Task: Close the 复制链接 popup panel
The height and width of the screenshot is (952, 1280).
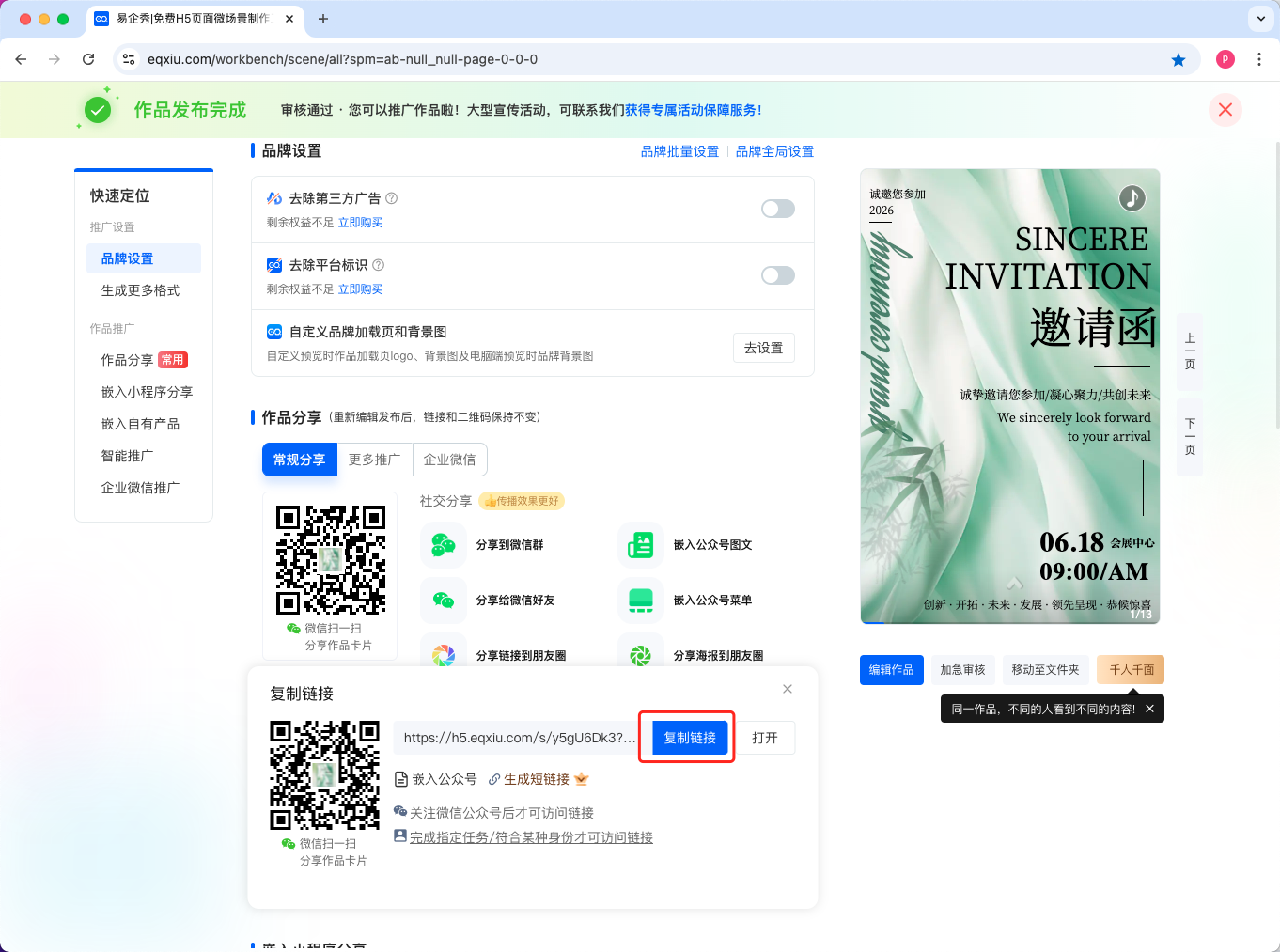Action: (788, 689)
